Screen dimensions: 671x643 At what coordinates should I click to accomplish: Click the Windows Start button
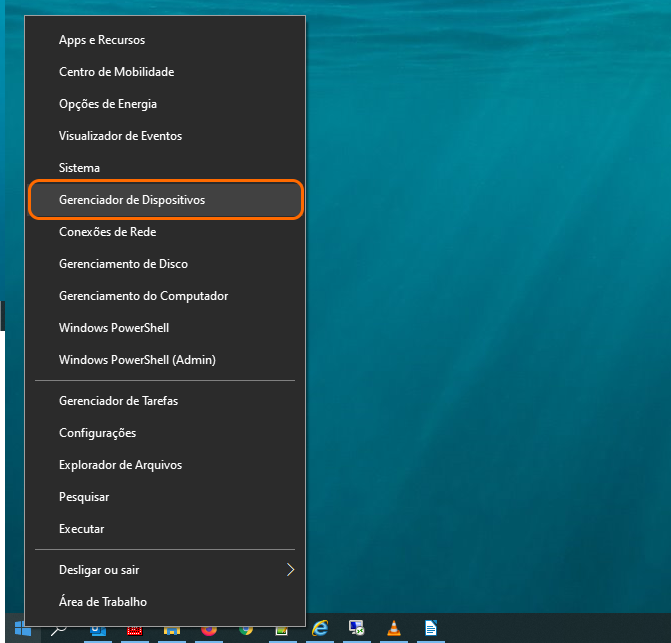23,628
